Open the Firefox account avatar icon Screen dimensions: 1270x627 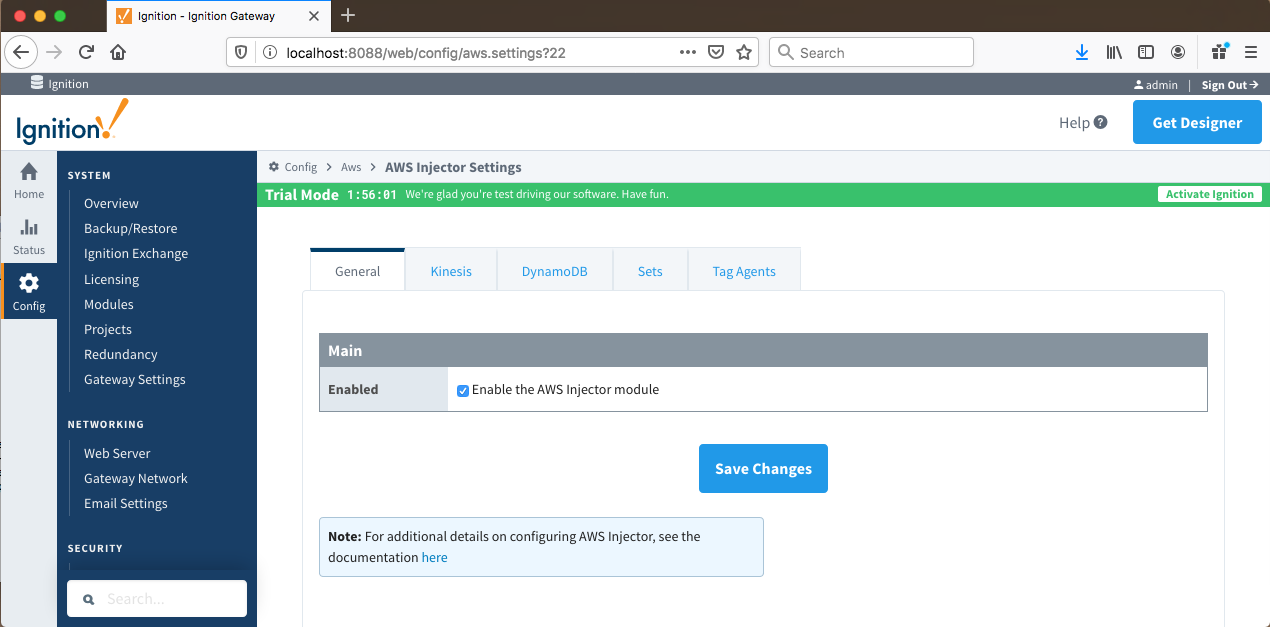tap(1178, 53)
